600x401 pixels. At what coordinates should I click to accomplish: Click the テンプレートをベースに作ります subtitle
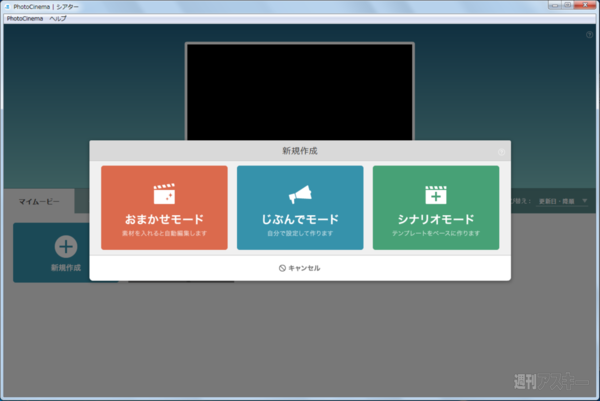436,233
